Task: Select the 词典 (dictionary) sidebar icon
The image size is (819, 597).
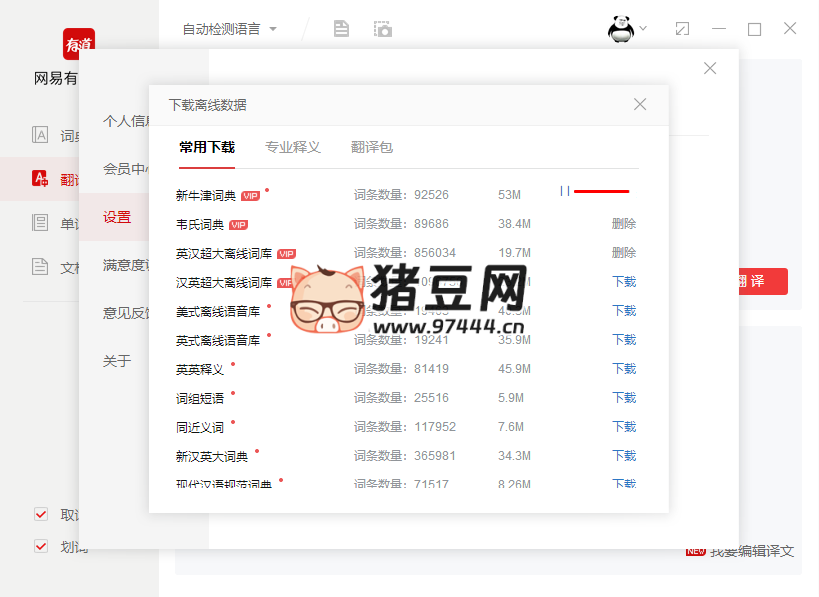Action: pyautogui.click(x=40, y=134)
